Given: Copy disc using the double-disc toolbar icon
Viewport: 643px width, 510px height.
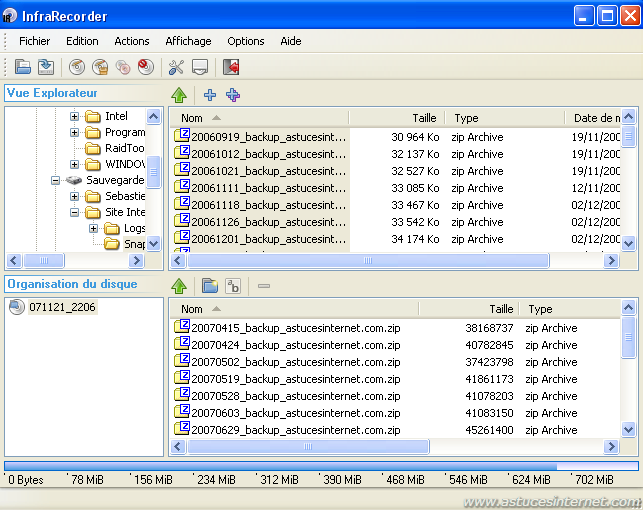Looking at the screenshot, I should point(123,67).
